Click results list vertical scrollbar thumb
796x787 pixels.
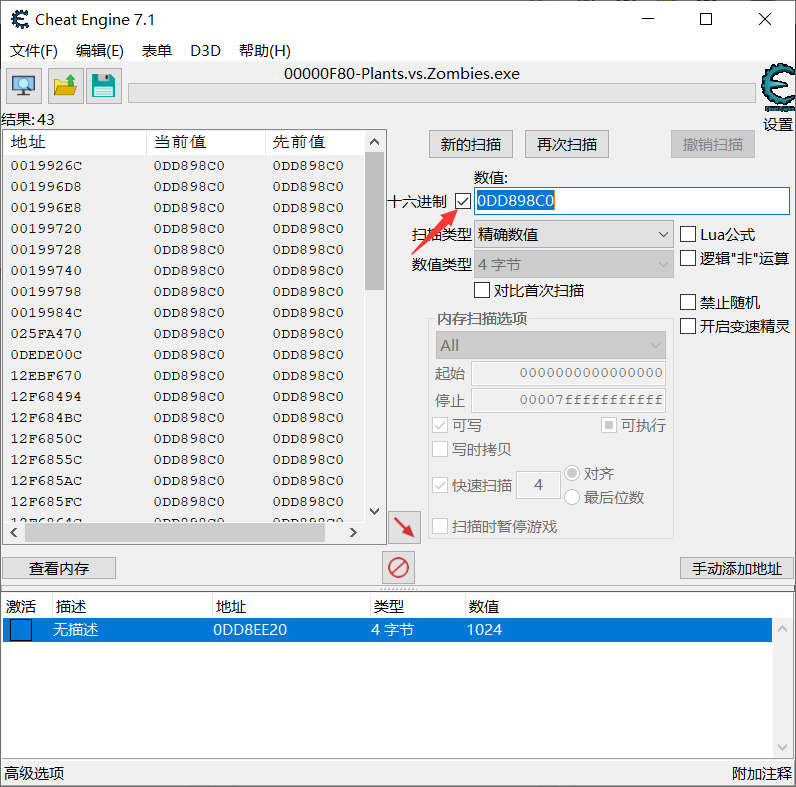[x=375, y=220]
